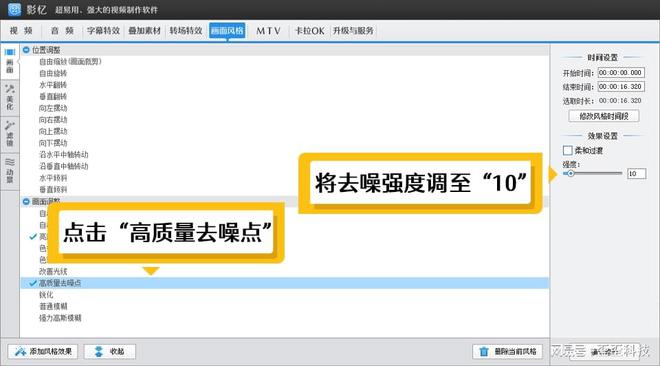Select the 改善光线 effect
Screen dimensions: 660x366
[53, 272]
